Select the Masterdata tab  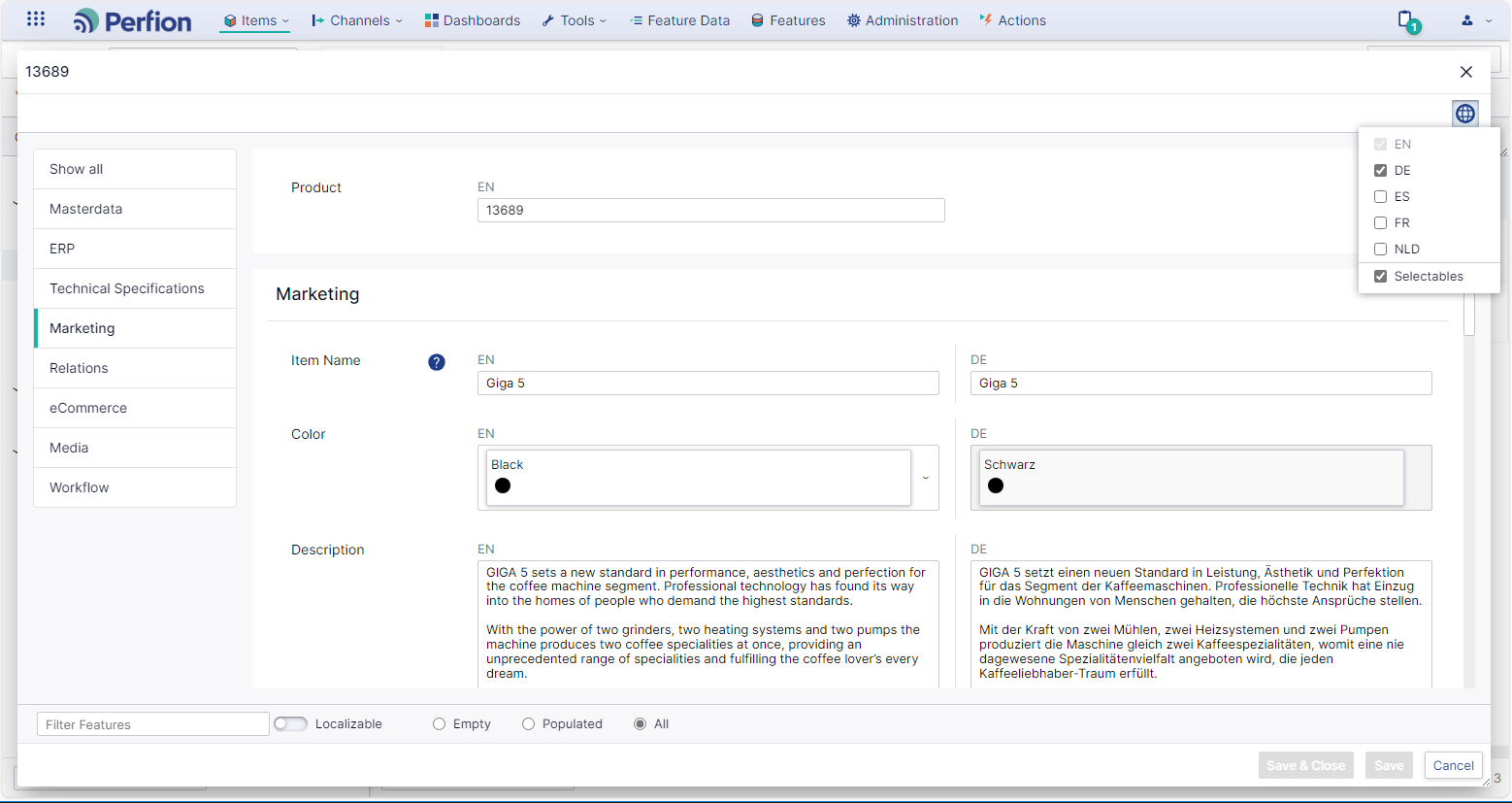click(x=135, y=209)
